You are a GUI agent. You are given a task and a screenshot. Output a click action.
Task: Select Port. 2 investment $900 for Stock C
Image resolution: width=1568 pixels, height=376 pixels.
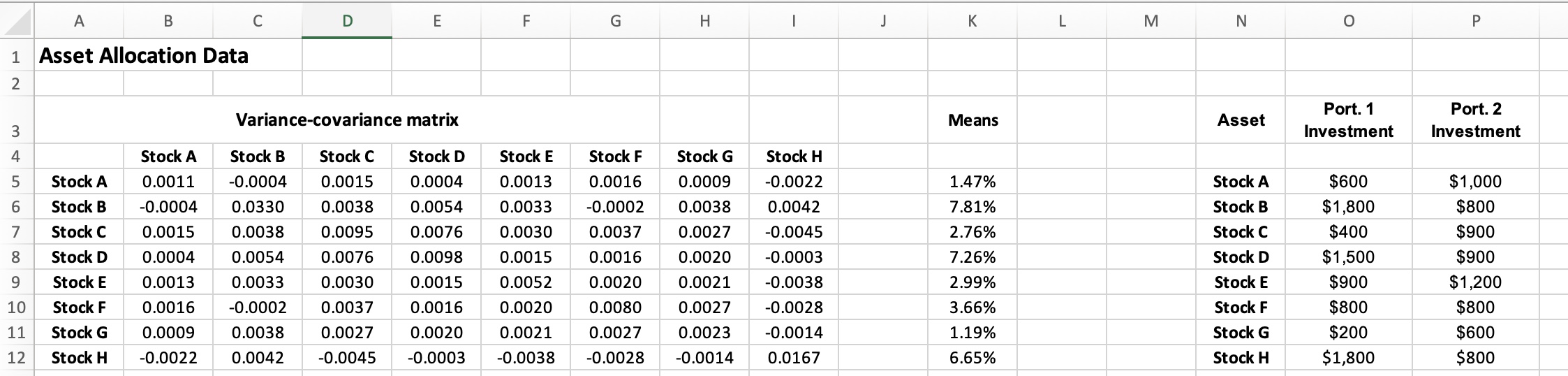pyautogui.click(x=1475, y=232)
